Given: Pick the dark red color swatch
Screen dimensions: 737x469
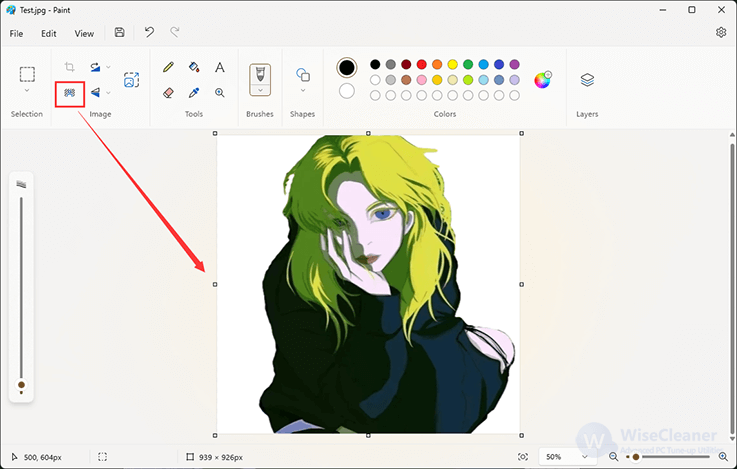Looking at the screenshot, I should pyautogui.click(x=406, y=64).
